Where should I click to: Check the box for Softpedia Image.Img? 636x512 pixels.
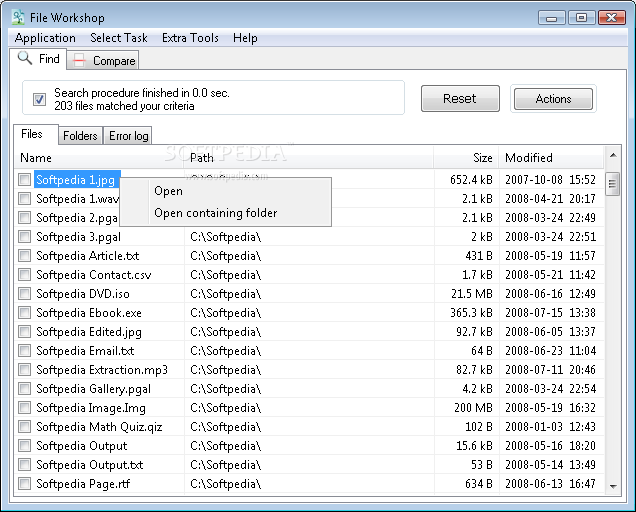tap(25, 407)
